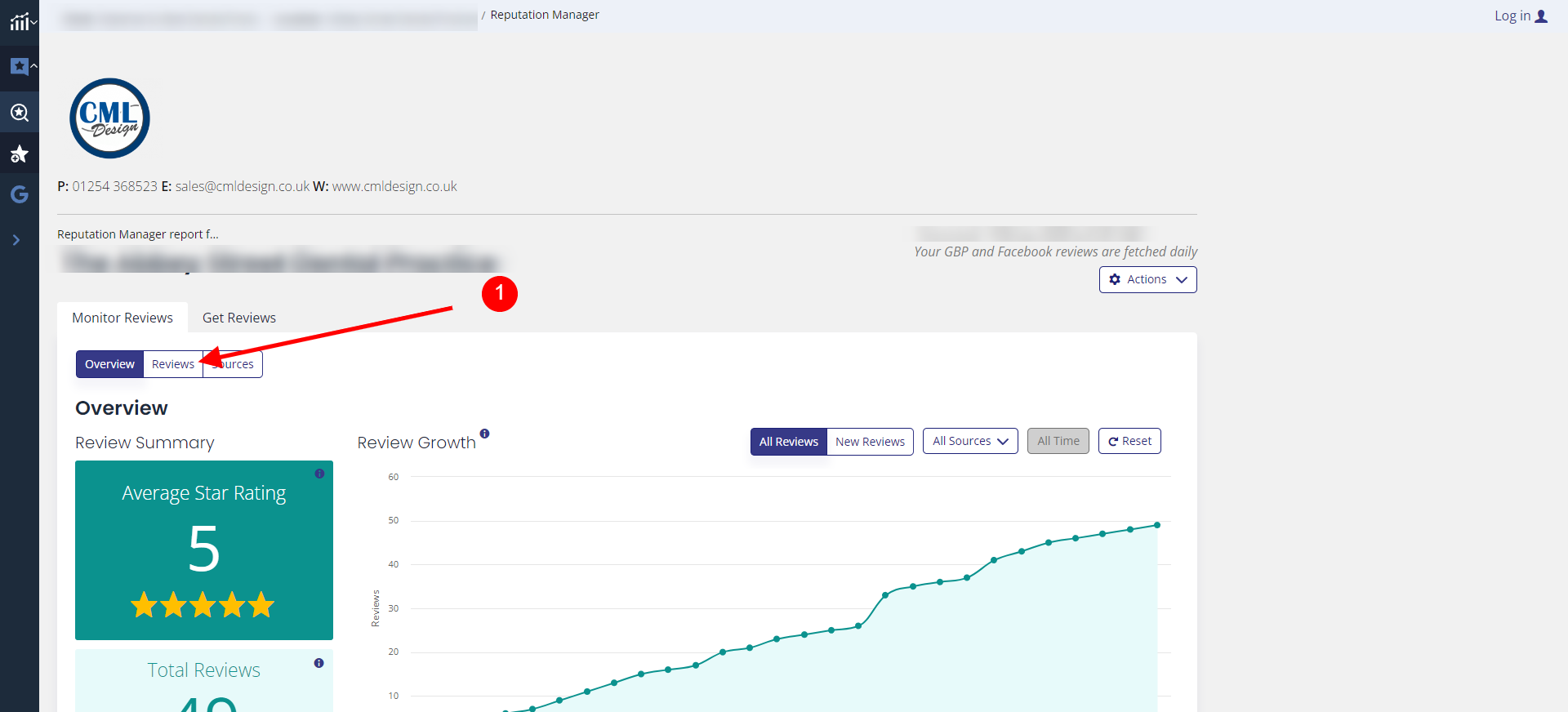Toggle chart to All Reviews
1568x712 pixels.
pos(789,442)
